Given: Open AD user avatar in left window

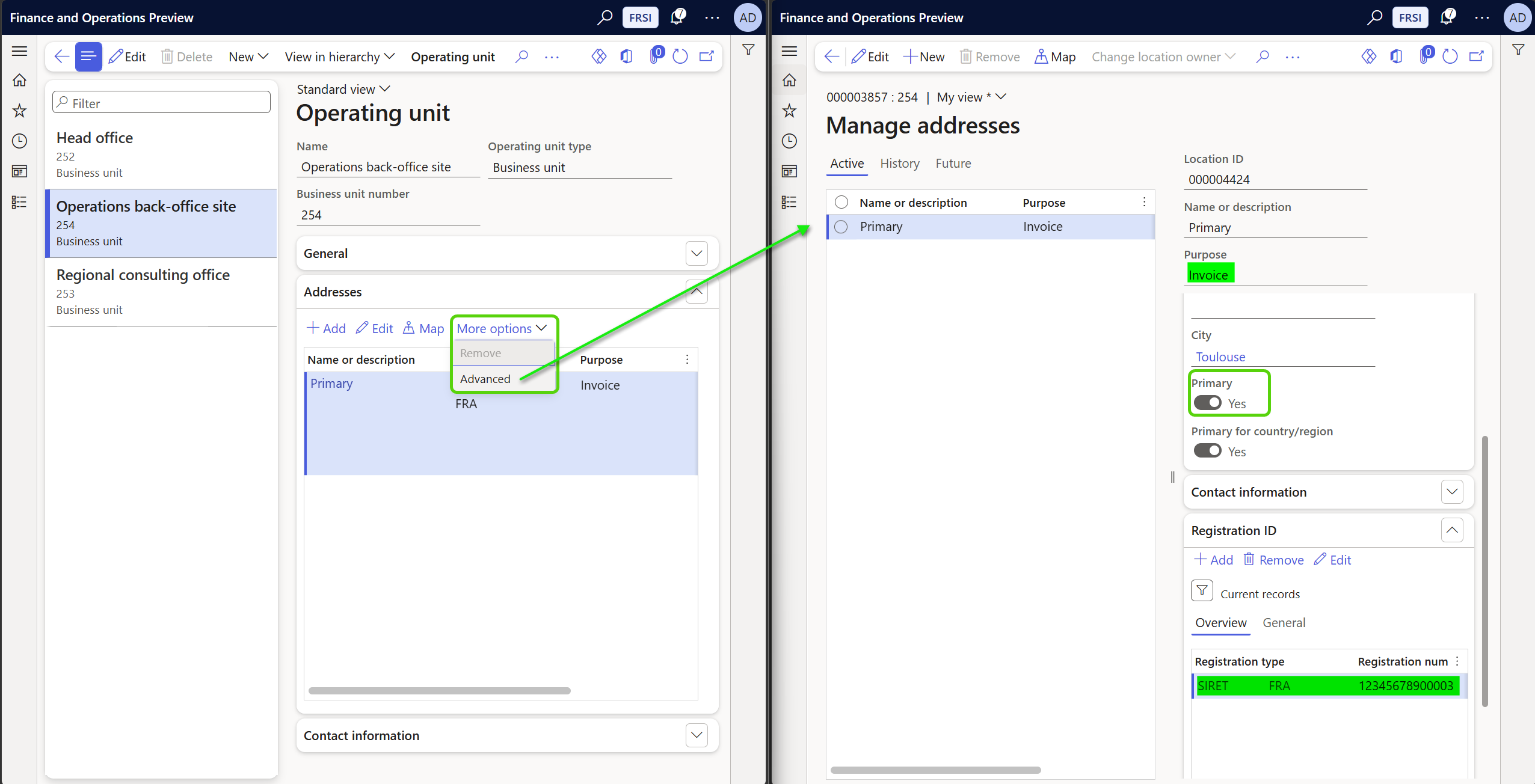Looking at the screenshot, I should 748,17.
